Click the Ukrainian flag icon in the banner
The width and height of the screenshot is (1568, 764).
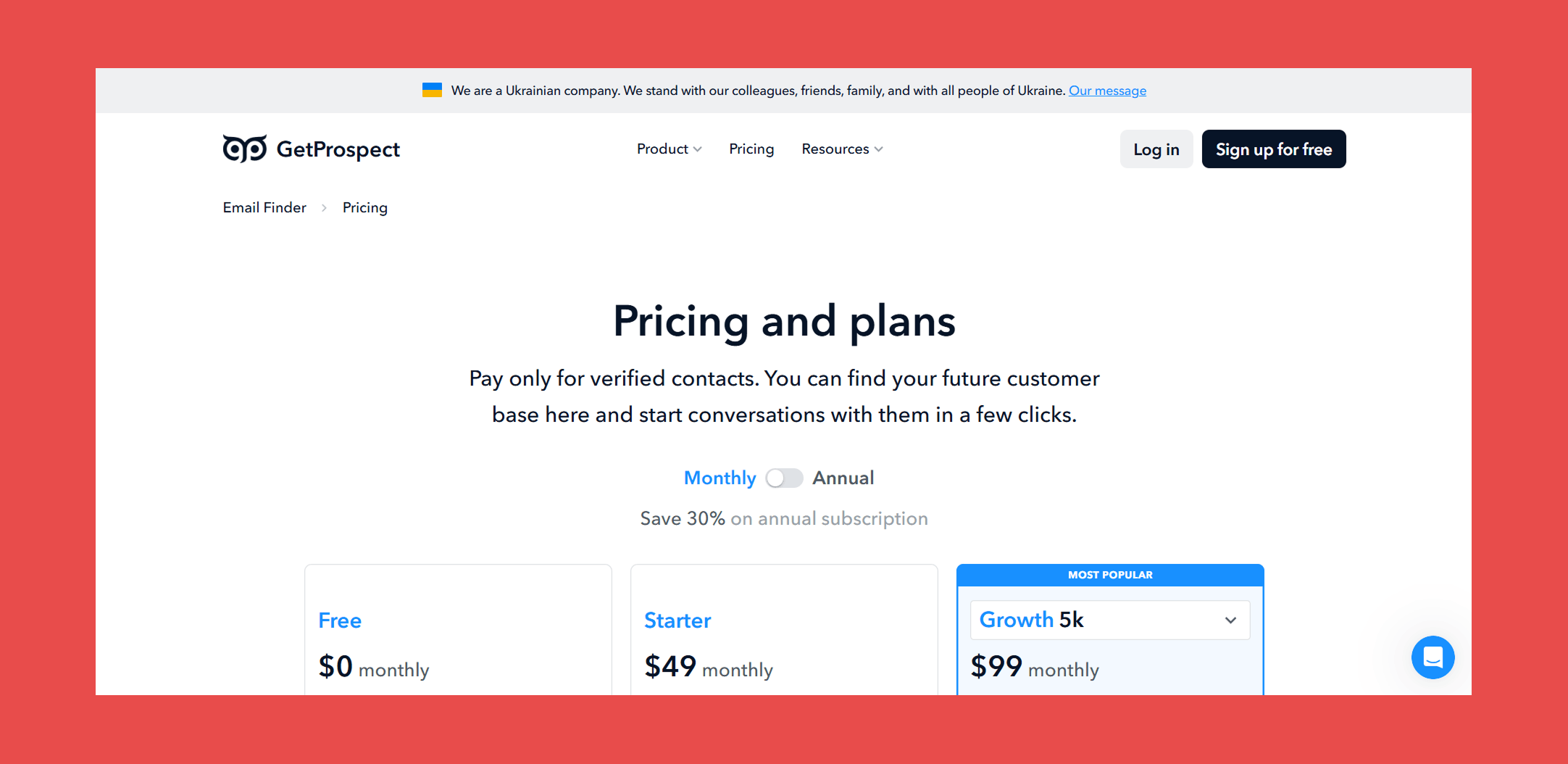(433, 90)
